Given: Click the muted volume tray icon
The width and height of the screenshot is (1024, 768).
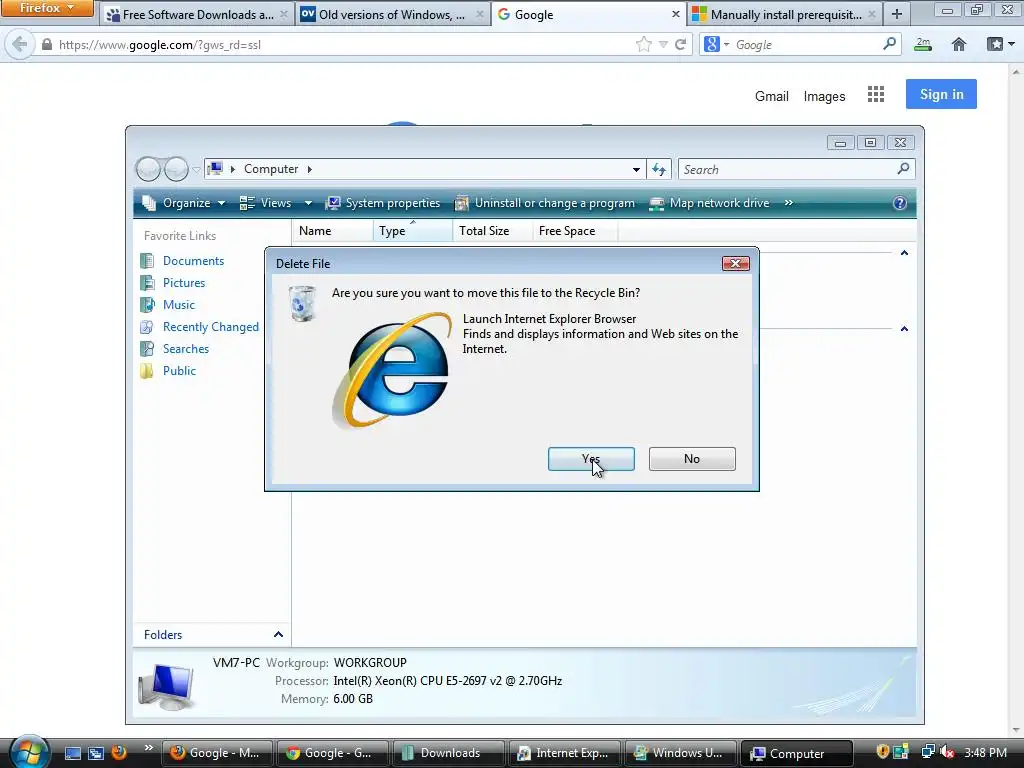Looking at the screenshot, I should (x=948, y=752).
